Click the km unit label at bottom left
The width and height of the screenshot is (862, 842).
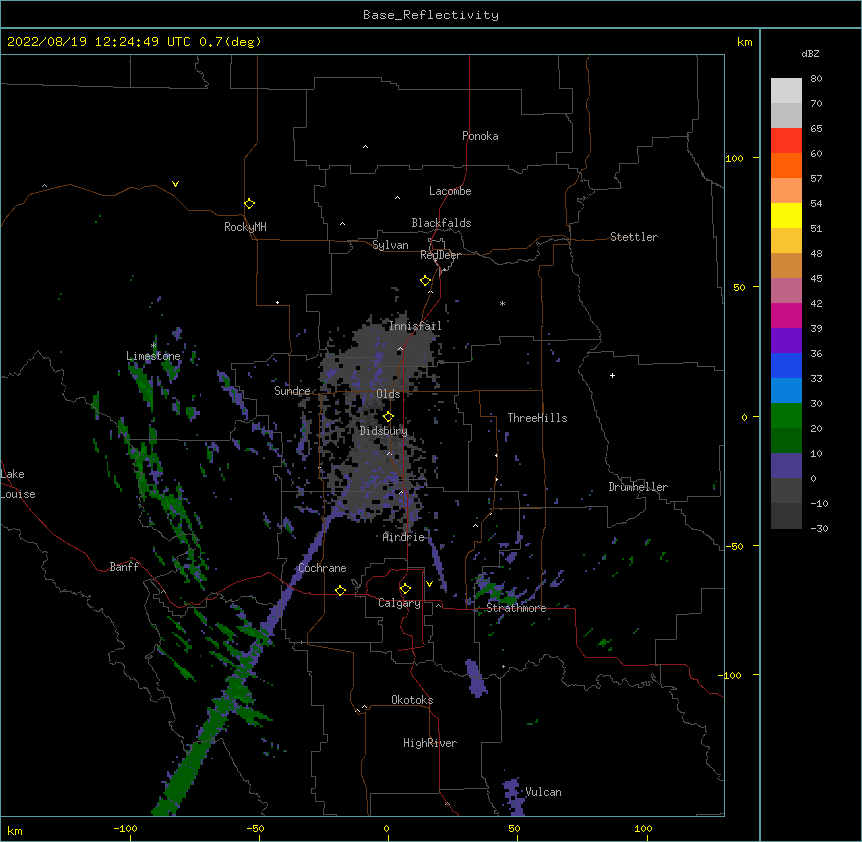pos(15,831)
